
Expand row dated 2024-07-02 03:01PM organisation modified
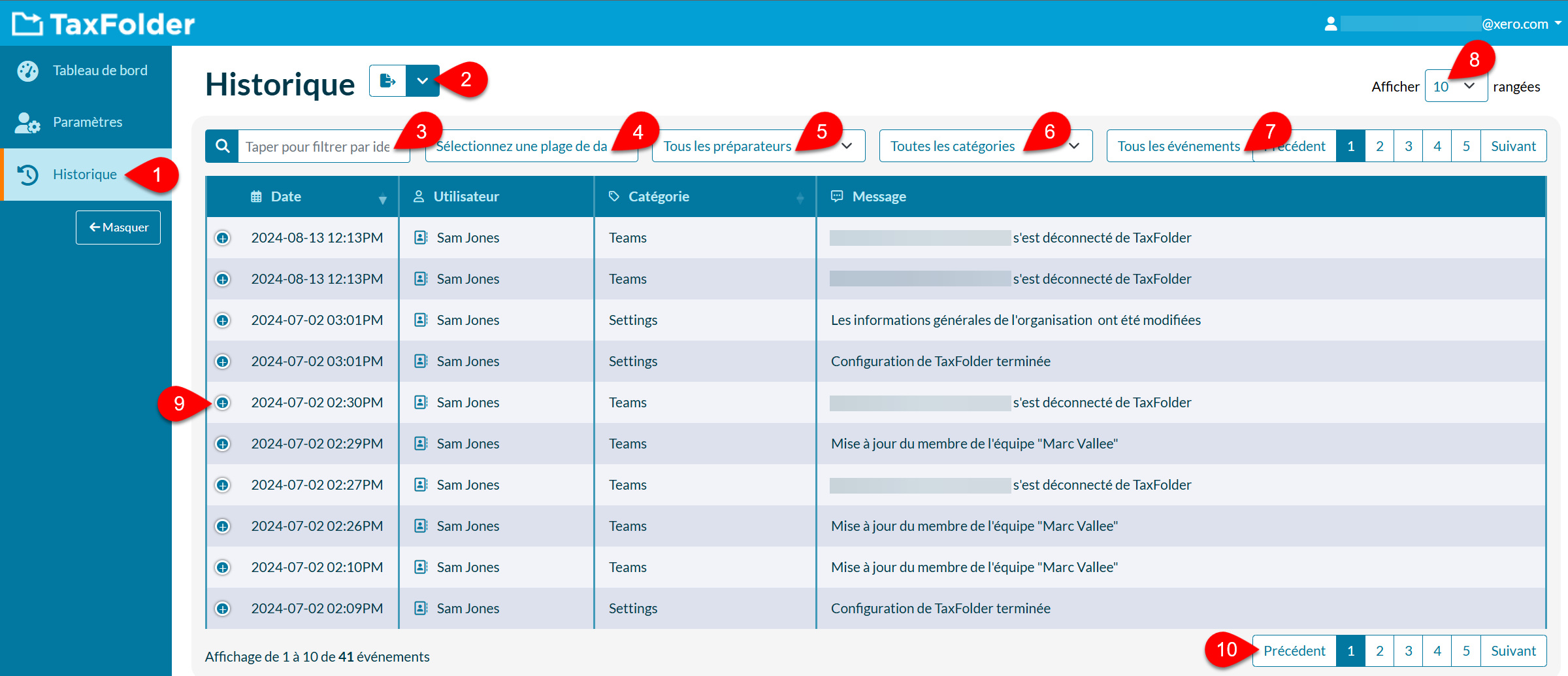223,320
